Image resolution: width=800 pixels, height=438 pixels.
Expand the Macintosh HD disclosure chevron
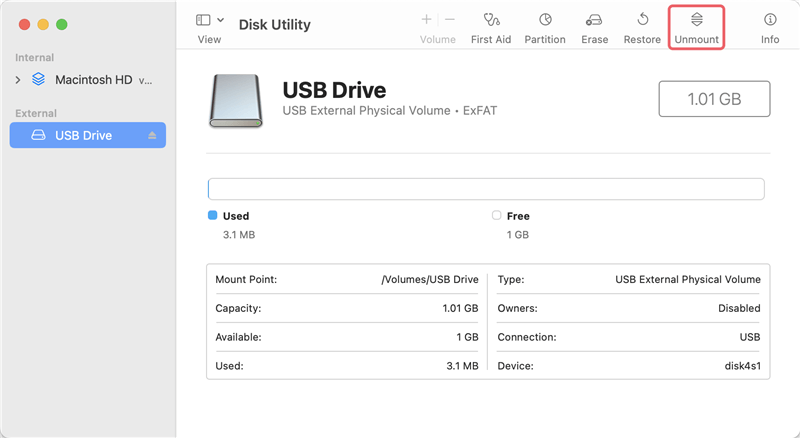coord(18,80)
